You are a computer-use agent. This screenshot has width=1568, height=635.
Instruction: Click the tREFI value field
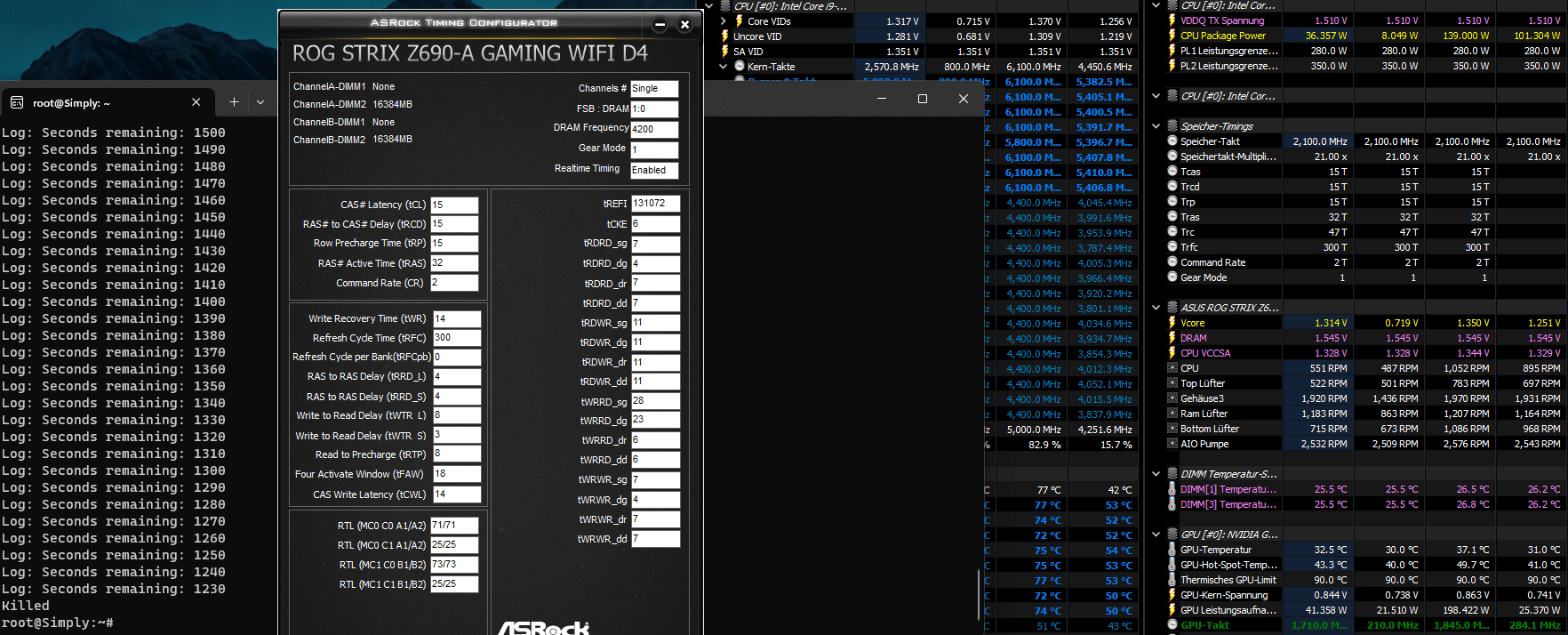point(655,204)
